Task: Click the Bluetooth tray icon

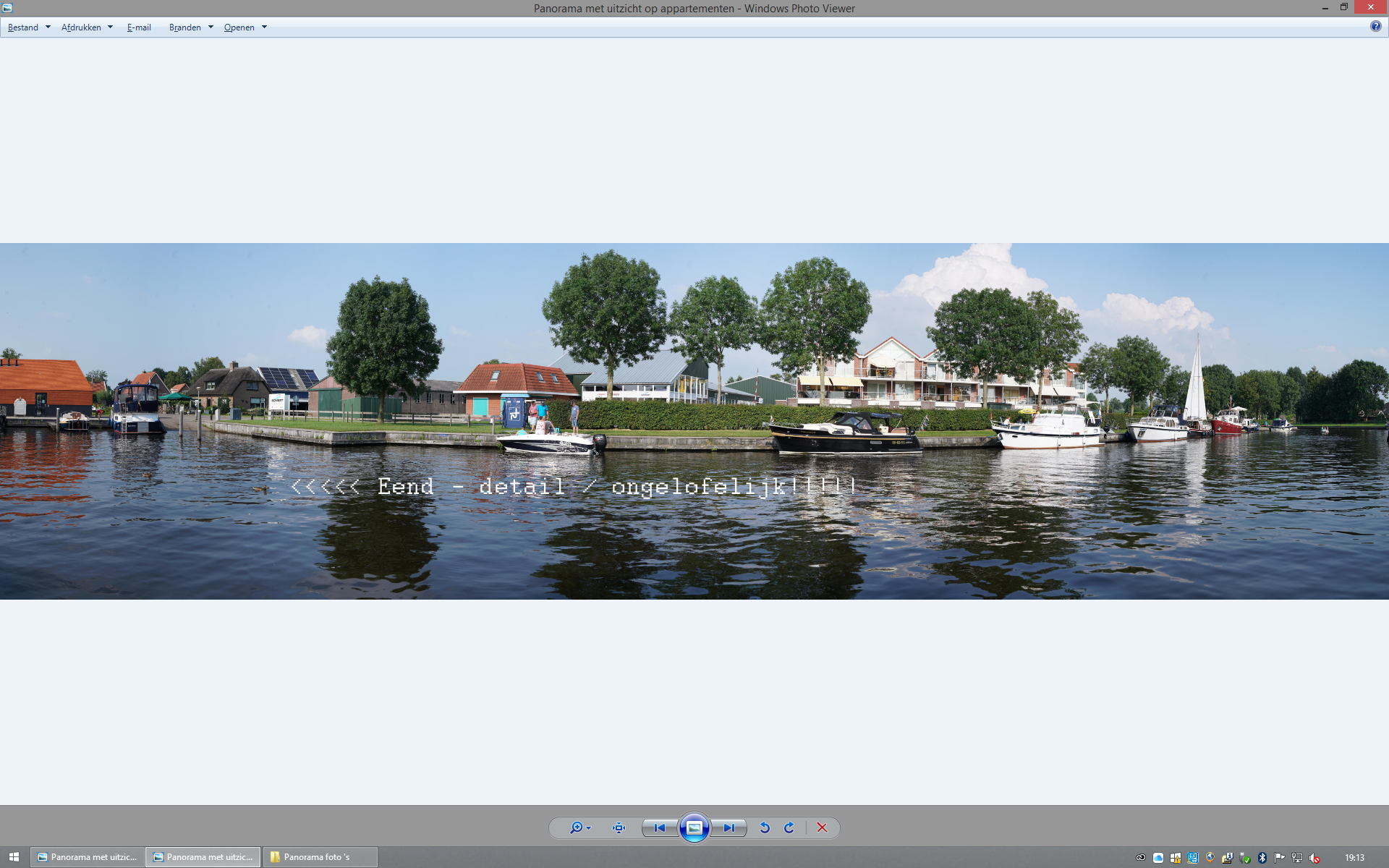Action: 1262,858
